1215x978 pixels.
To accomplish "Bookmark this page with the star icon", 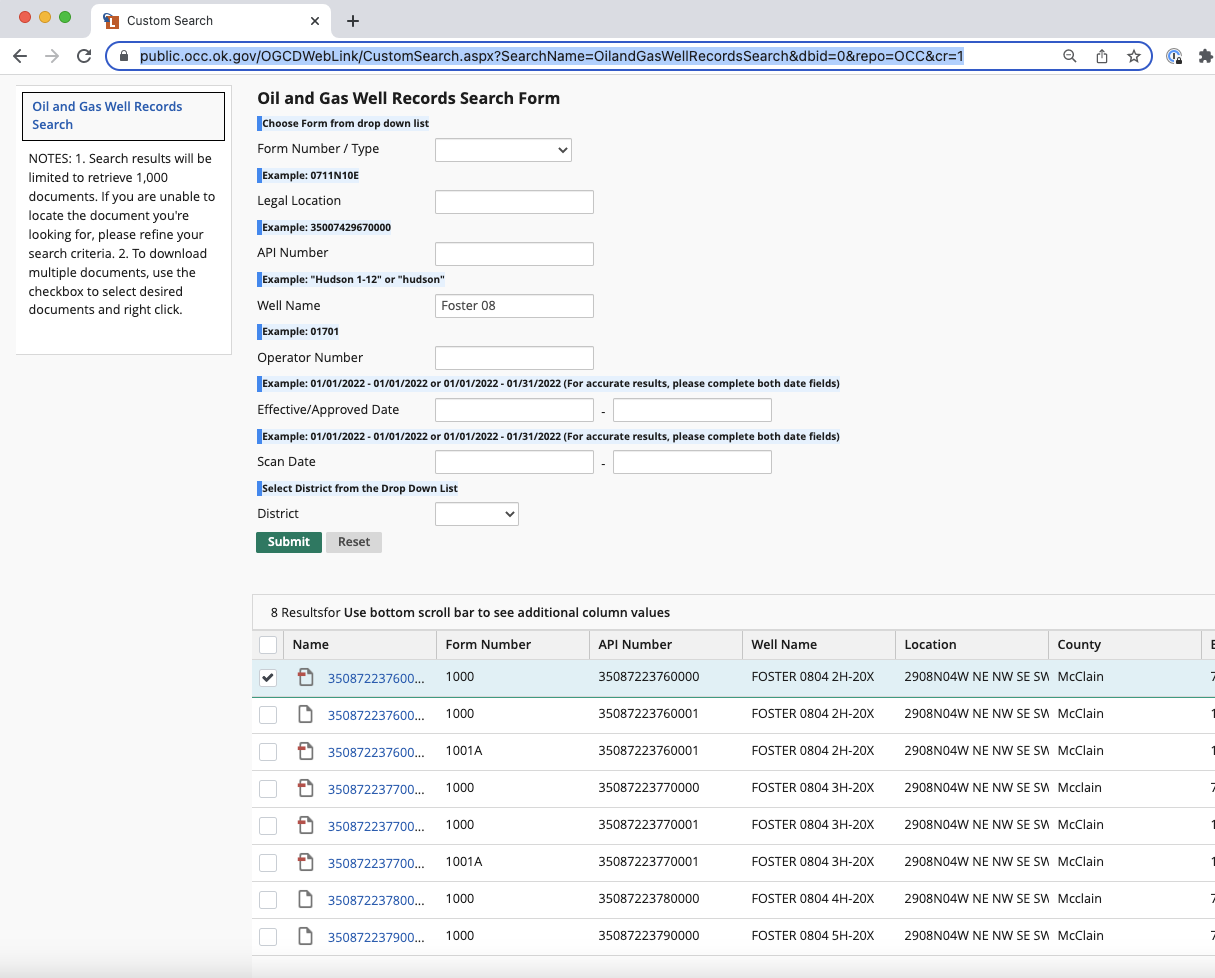I will [1134, 56].
